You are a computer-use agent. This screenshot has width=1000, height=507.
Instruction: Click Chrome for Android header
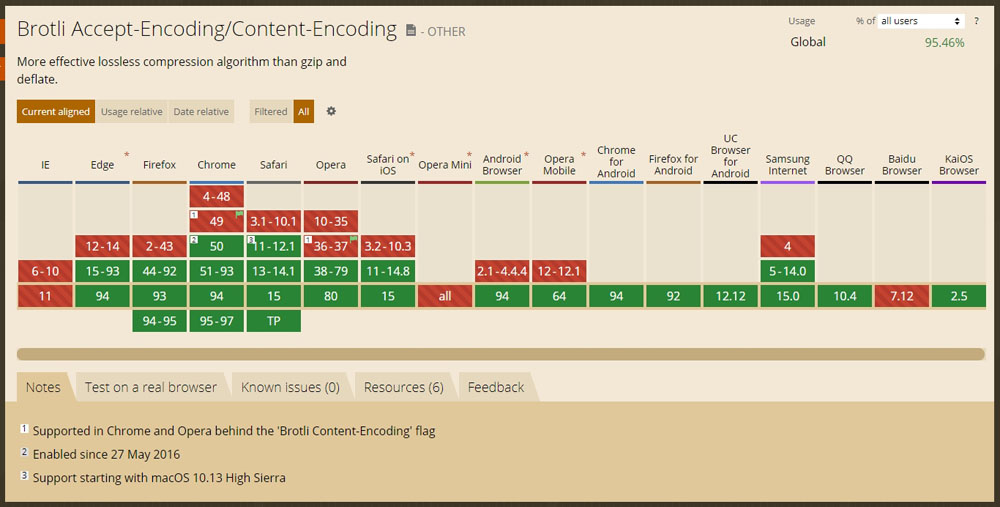(x=616, y=161)
